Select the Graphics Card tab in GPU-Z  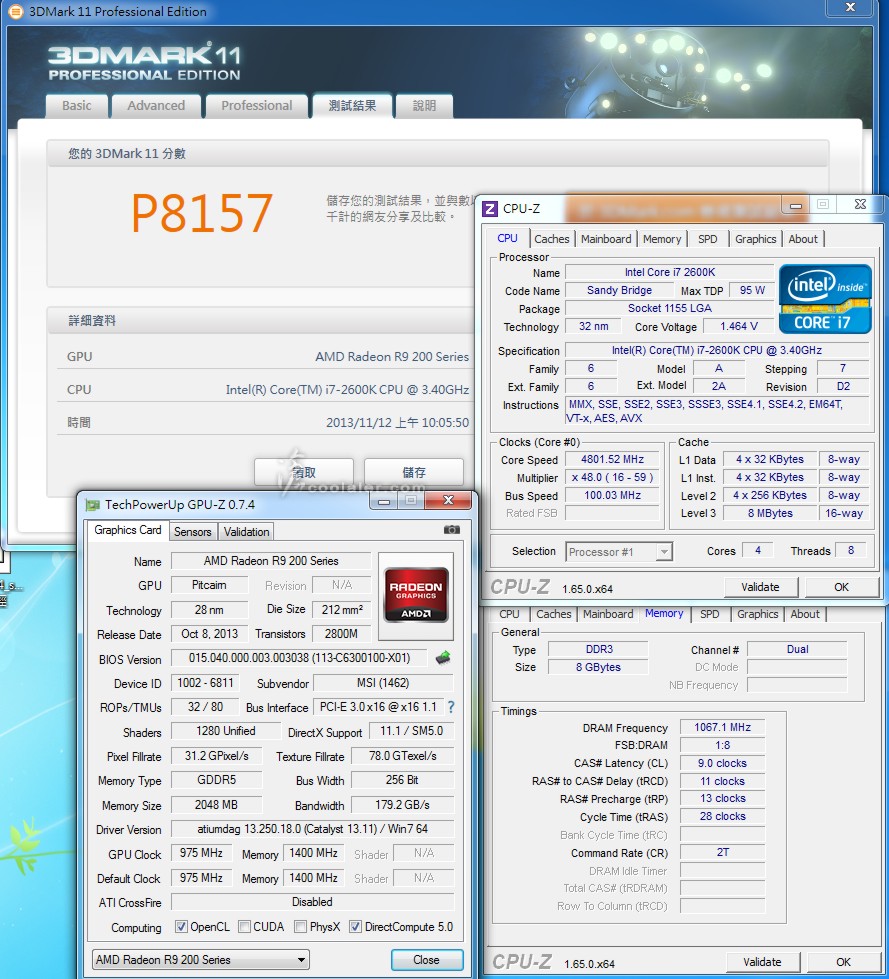coord(127,530)
